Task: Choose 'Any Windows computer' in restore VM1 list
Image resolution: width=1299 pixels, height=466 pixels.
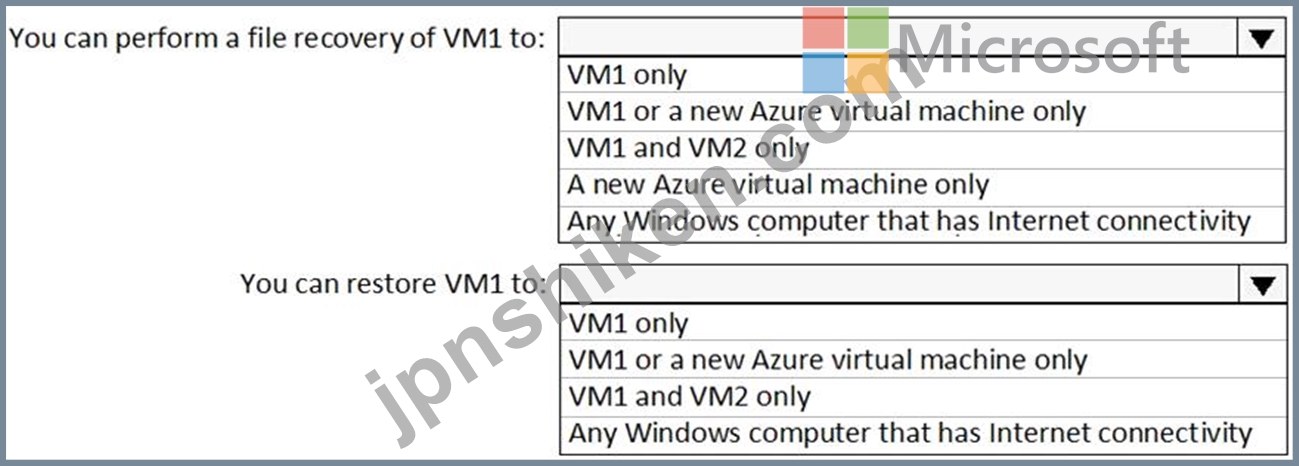Action: click(x=910, y=434)
